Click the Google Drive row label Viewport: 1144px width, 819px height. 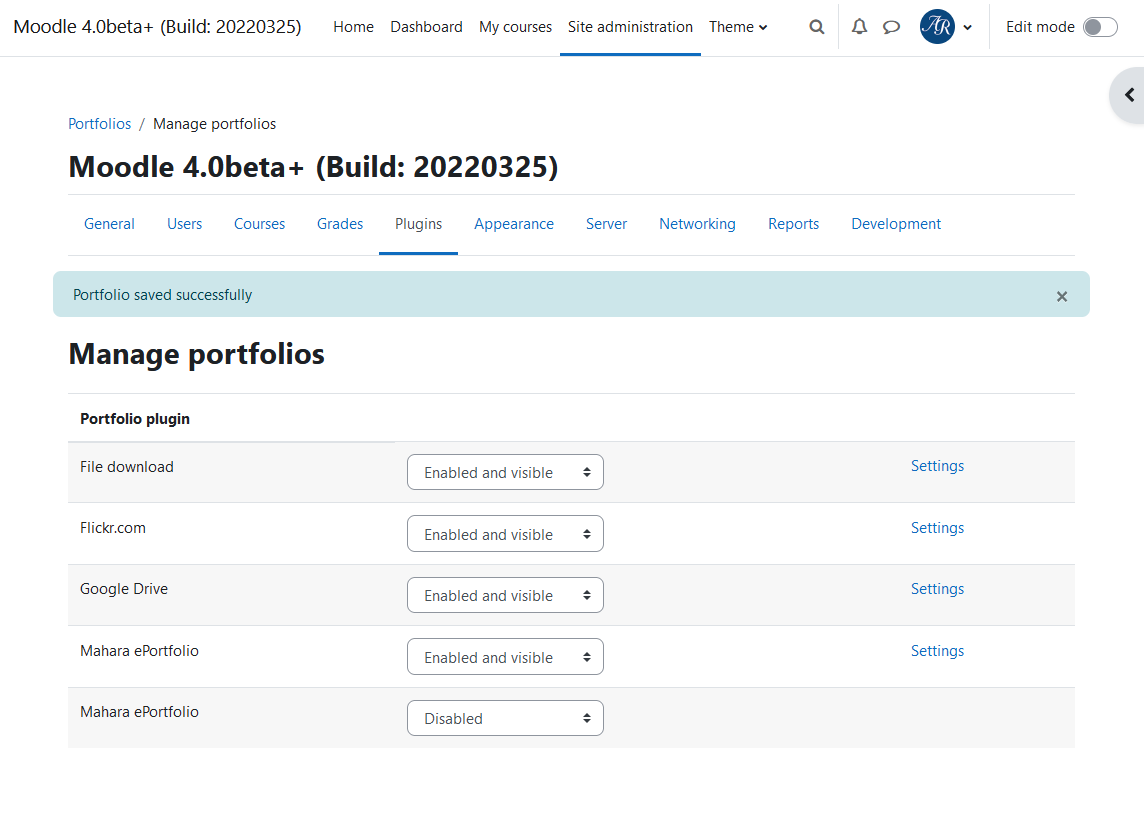coord(124,589)
